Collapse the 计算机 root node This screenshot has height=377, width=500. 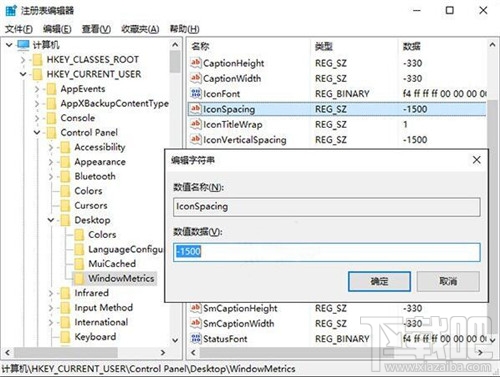[x=9, y=45]
